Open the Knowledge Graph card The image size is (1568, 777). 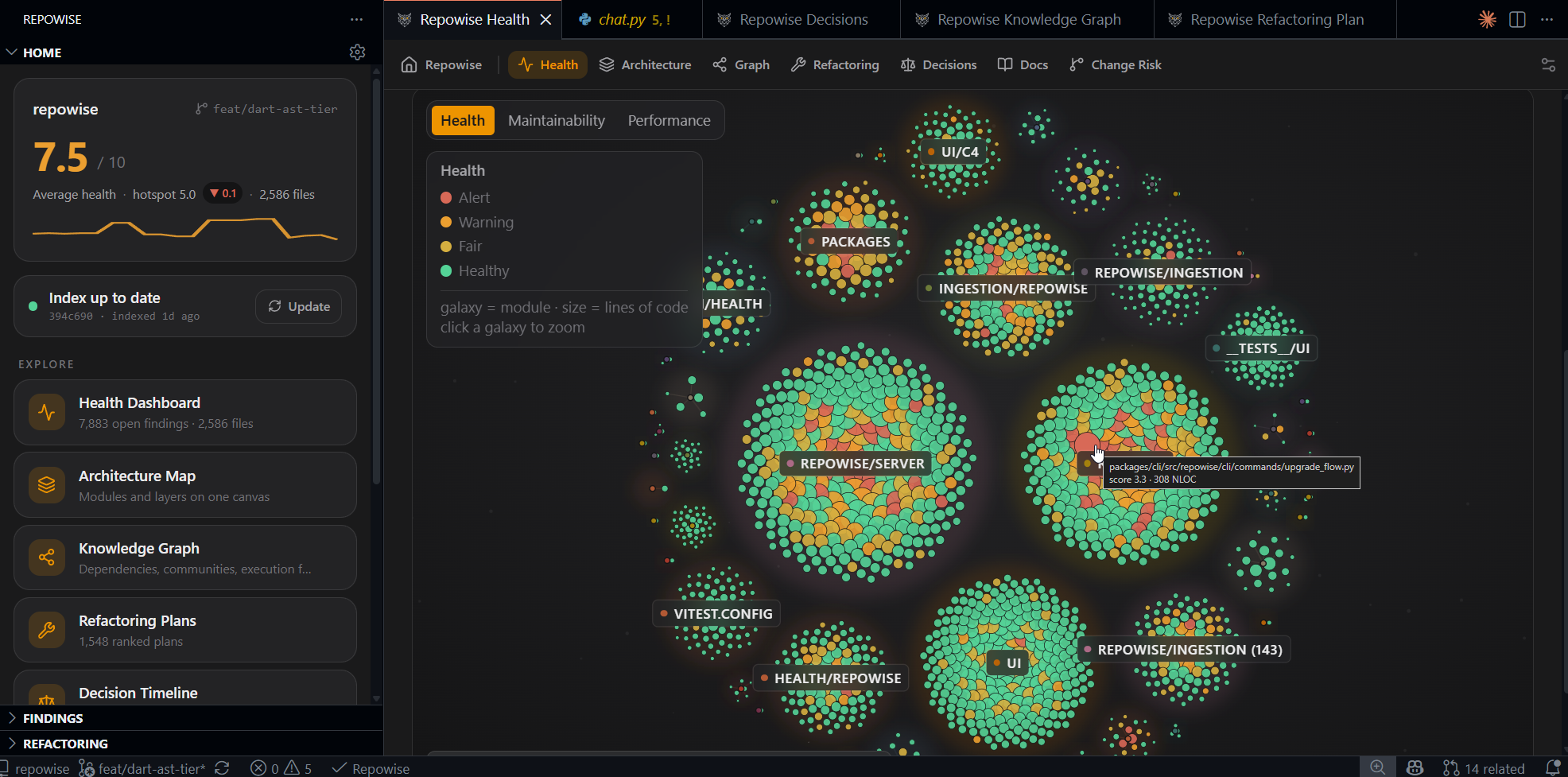pyautogui.click(x=185, y=557)
